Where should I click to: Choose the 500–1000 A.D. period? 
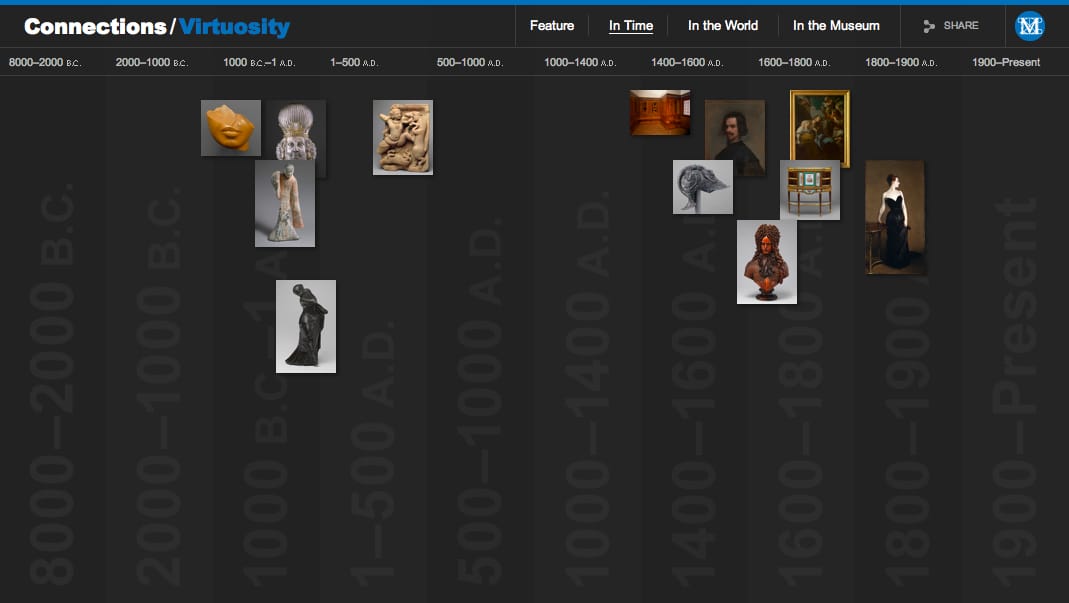(470, 62)
